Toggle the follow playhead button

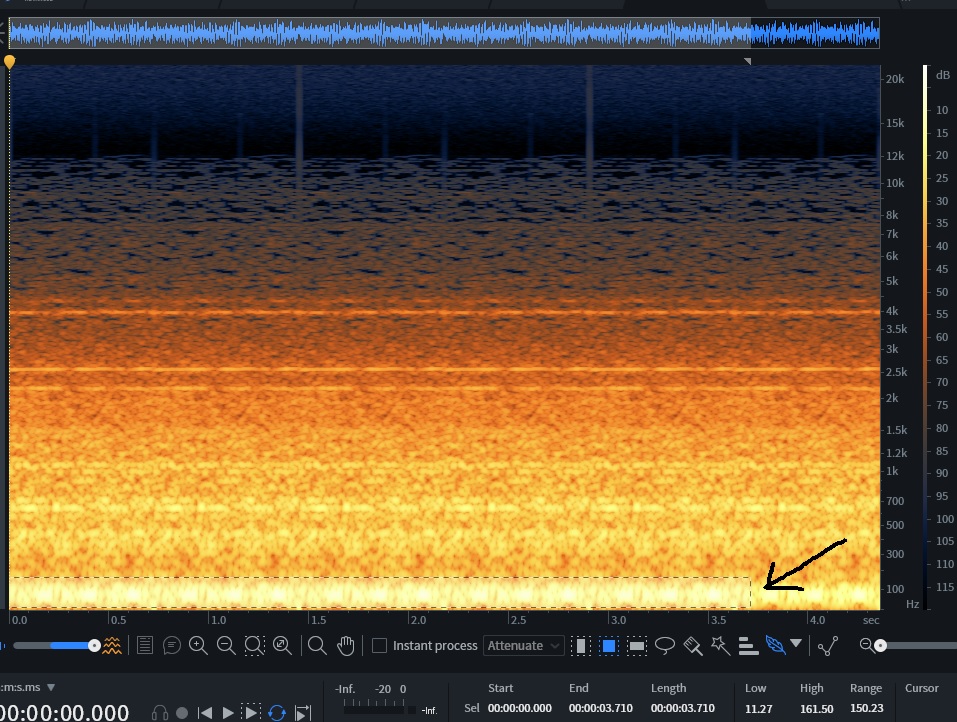(x=303, y=712)
